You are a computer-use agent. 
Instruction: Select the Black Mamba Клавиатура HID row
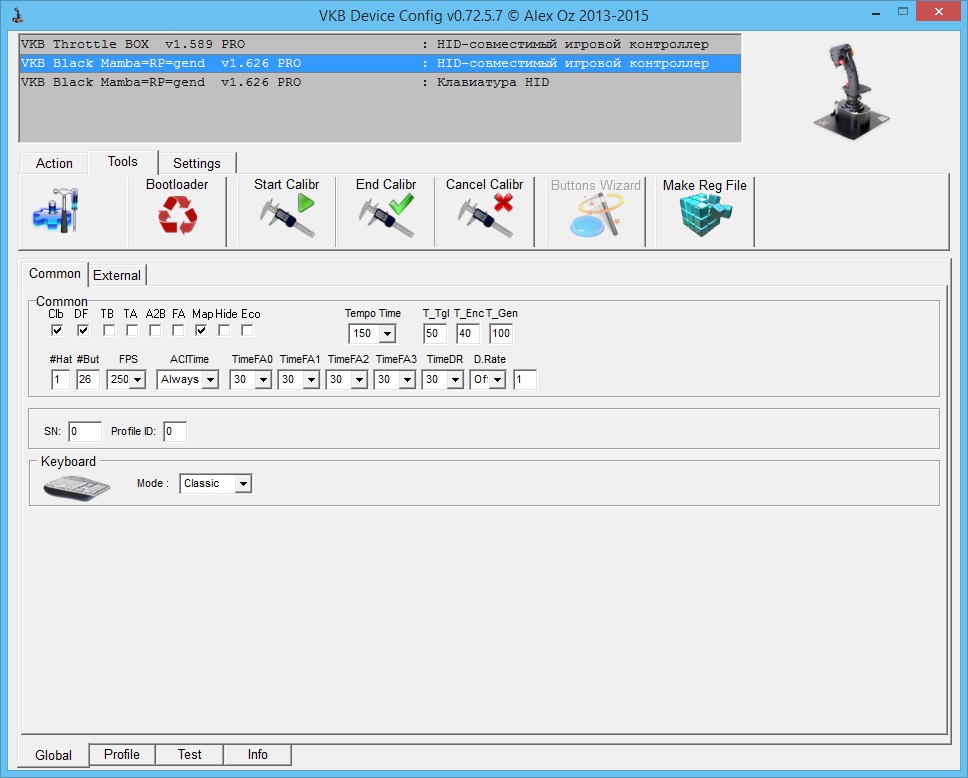coord(380,83)
